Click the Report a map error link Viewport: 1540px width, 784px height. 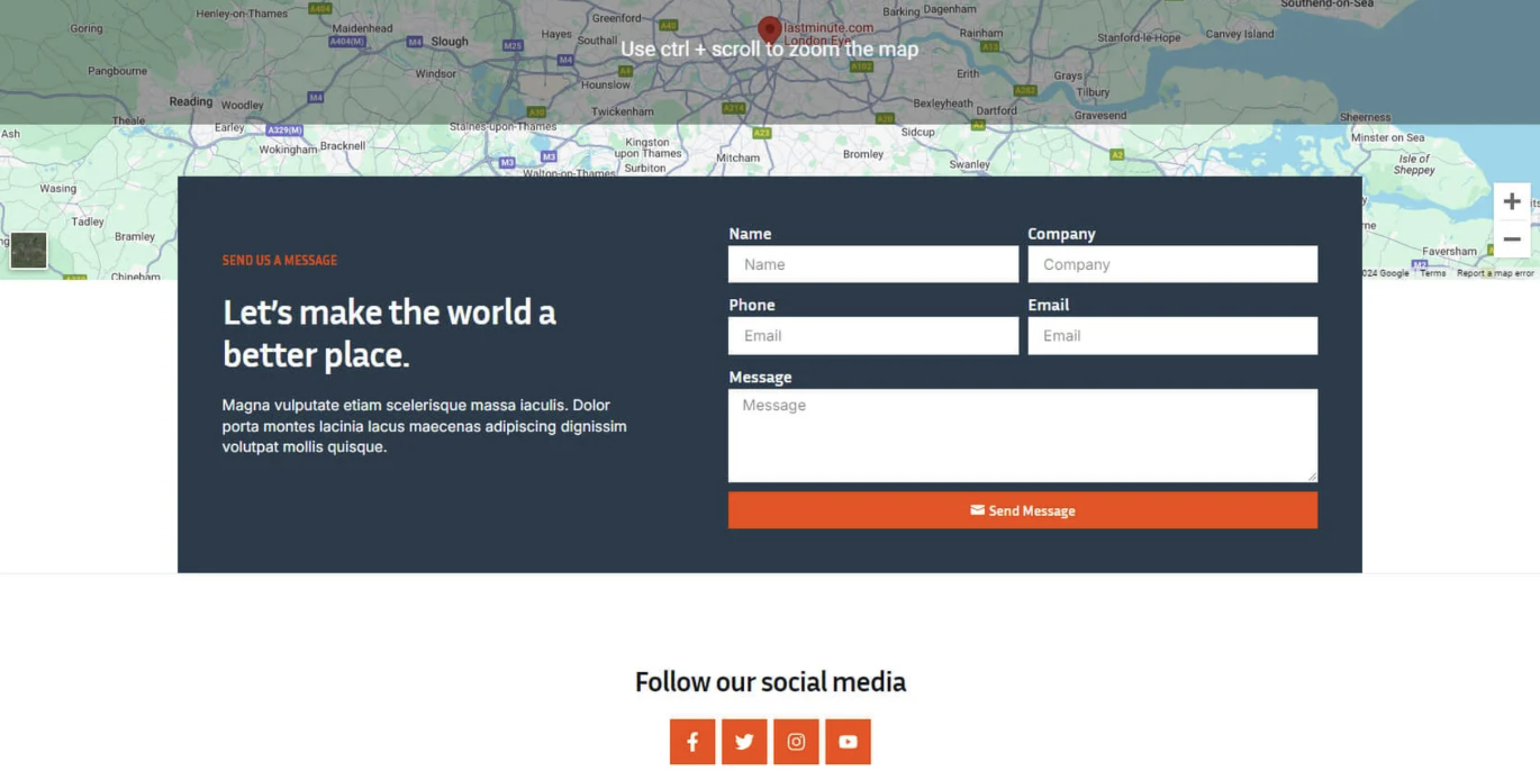coord(1495,273)
